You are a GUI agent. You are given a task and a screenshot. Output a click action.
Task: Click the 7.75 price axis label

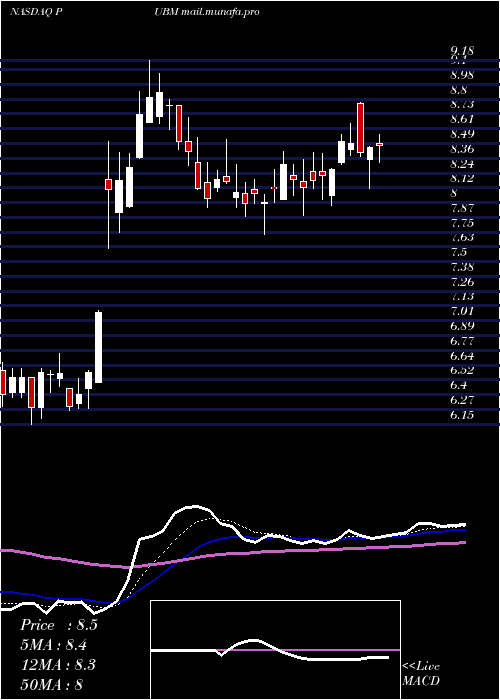point(462,223)
